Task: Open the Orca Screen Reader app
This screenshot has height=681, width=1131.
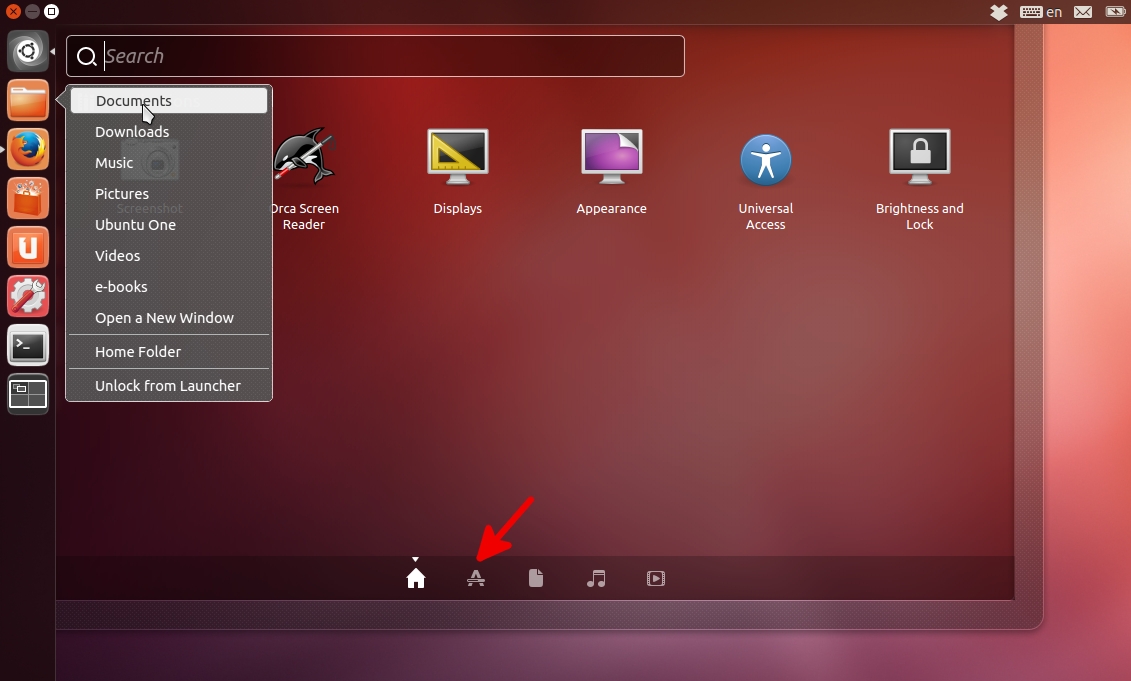Action: tap(304, 160)
